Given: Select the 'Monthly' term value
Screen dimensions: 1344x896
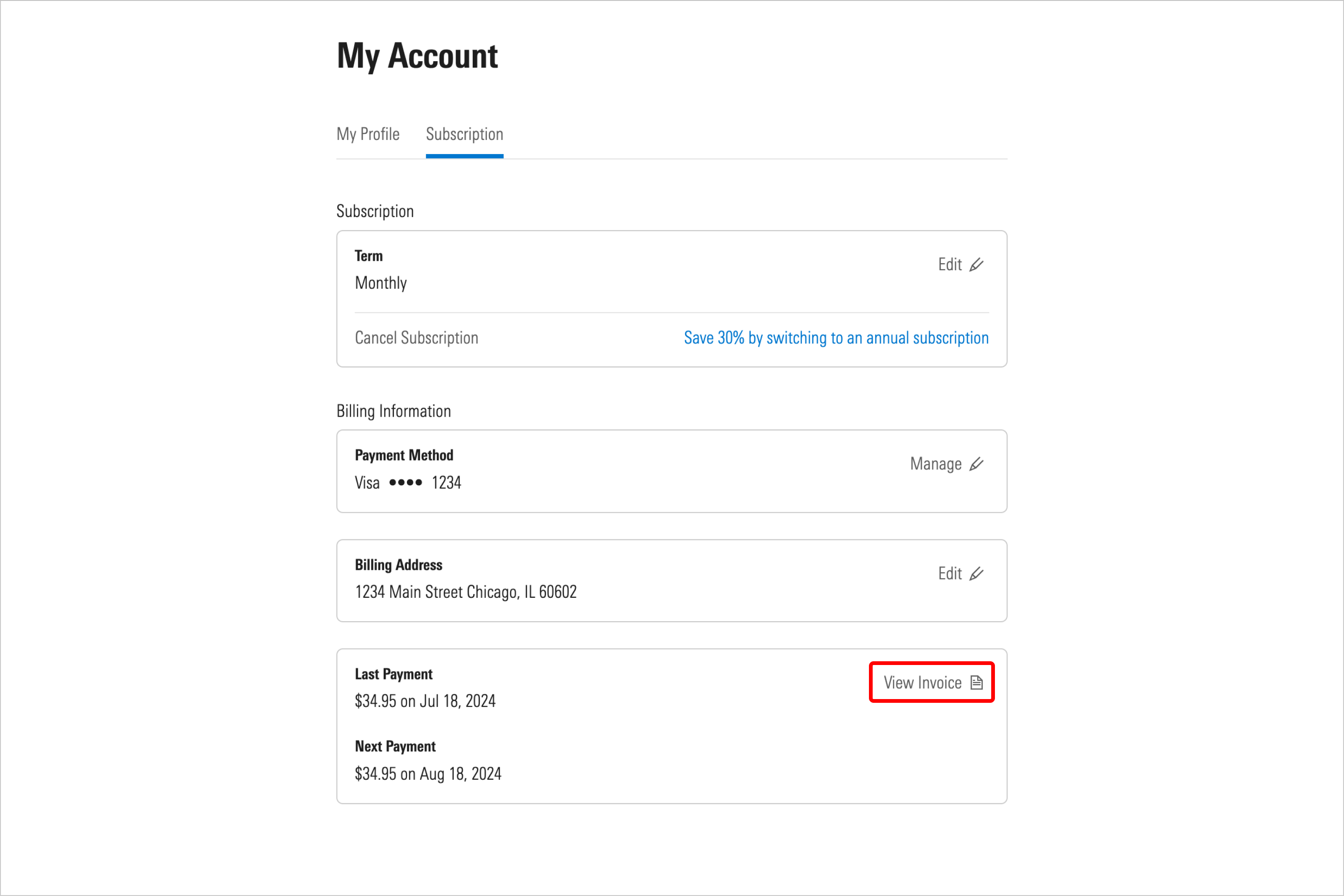Looking at the screenshot, I should point(381,283).
